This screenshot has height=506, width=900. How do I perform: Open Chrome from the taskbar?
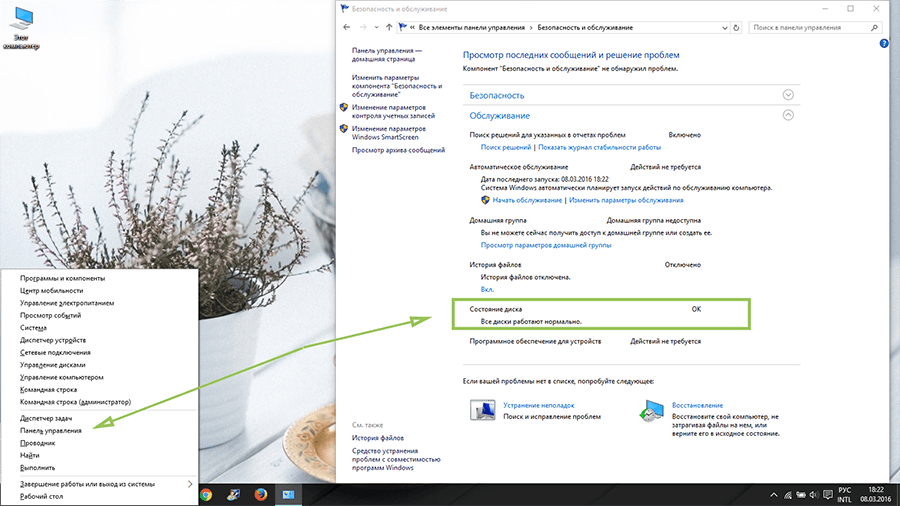206,495
